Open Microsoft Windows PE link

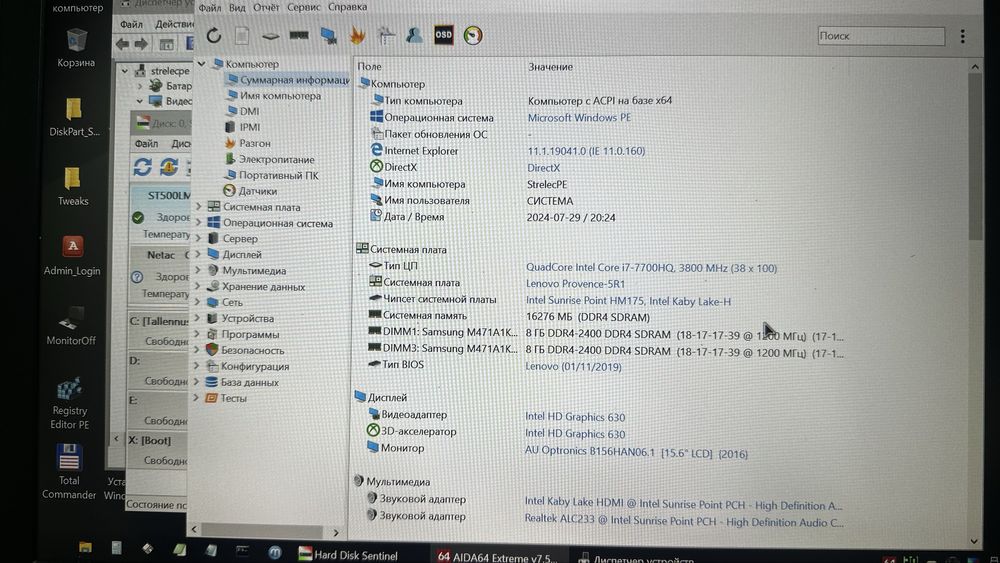tap(579, 117)
